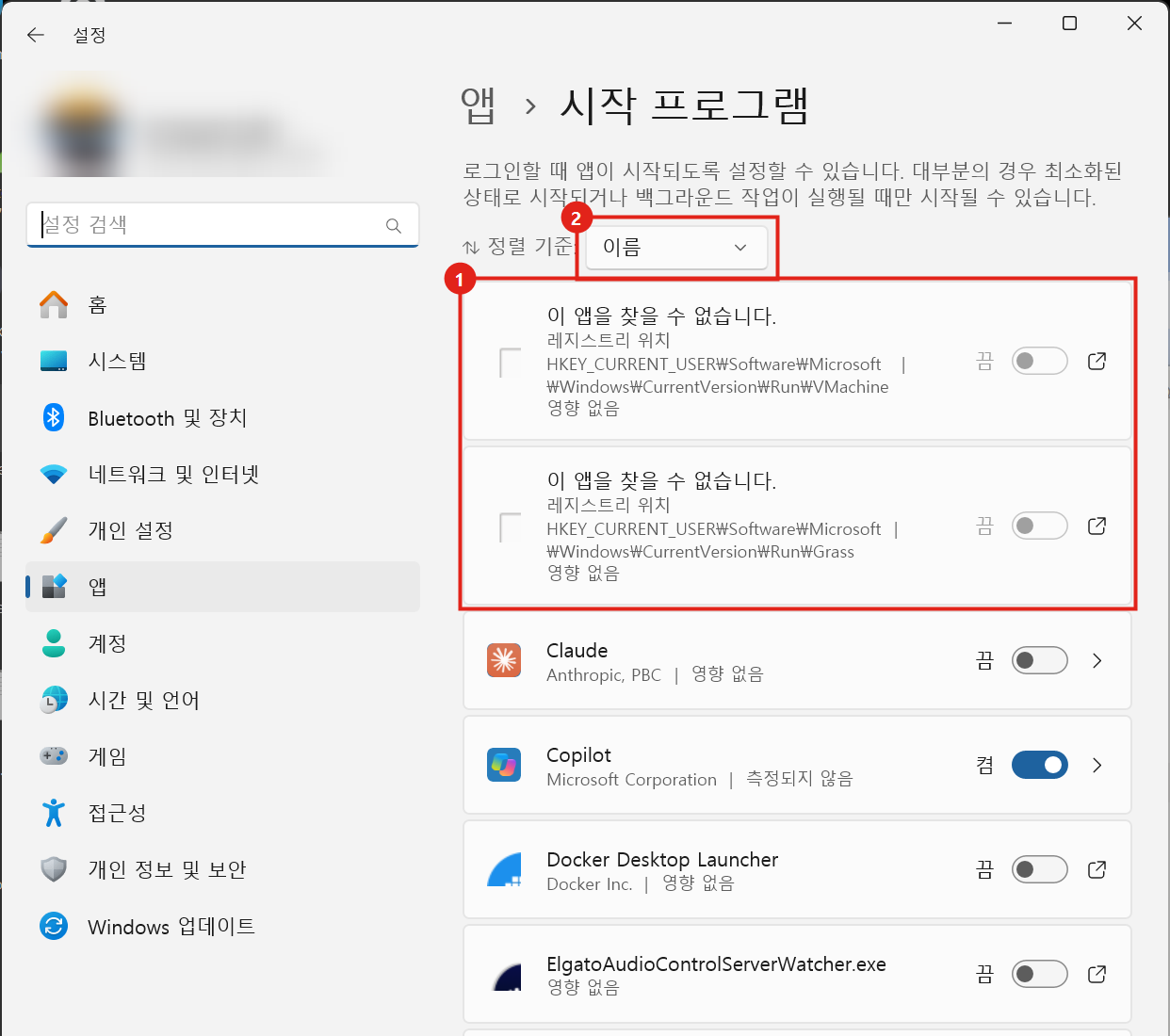This screenshot has height=1036, width=1170.
Task: Click the Bluetooth icon in sidebar
Action: pyautogui.click(x=54, y=417)
